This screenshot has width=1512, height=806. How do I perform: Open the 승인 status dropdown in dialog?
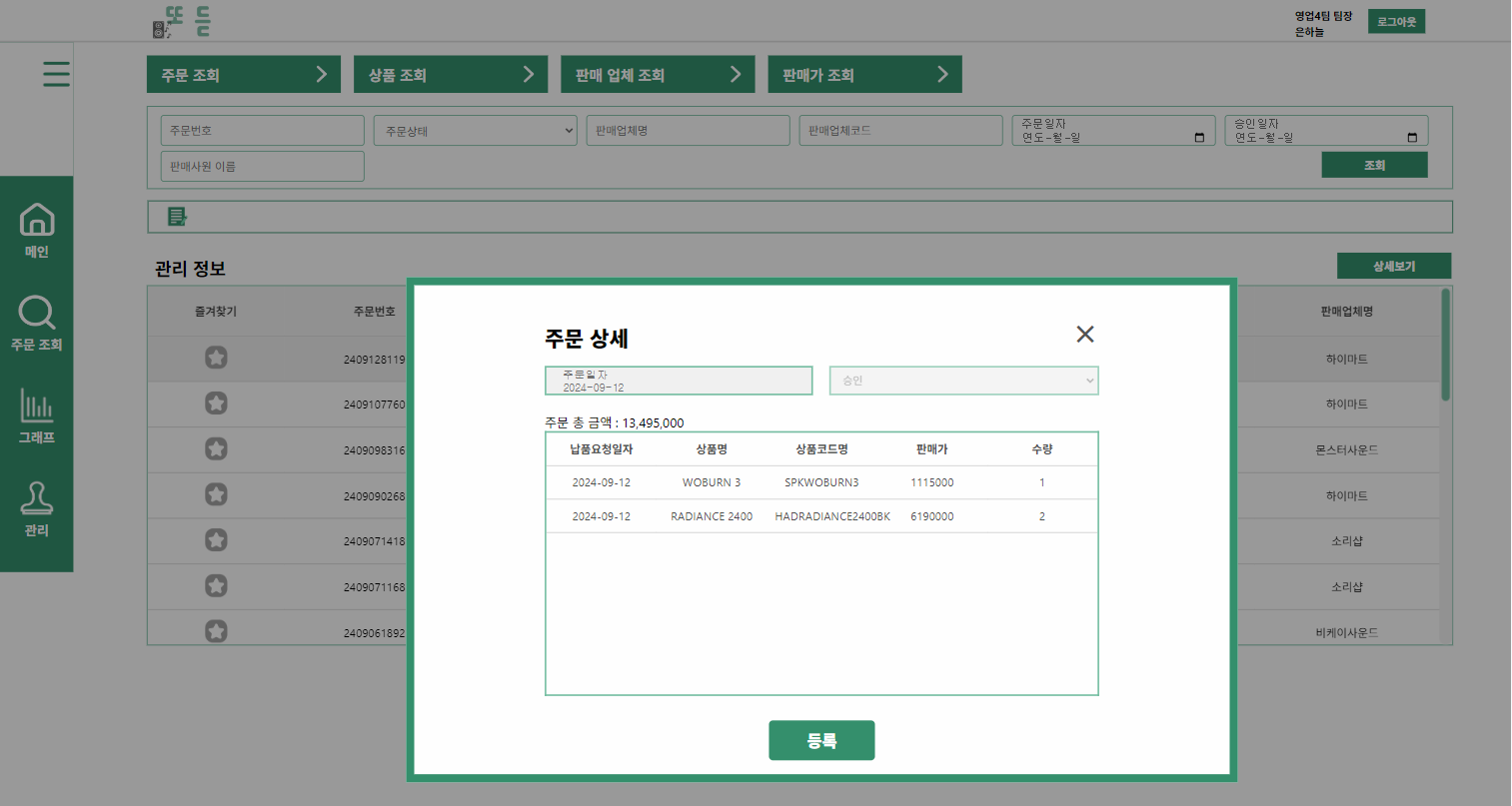tap(963, 381)
